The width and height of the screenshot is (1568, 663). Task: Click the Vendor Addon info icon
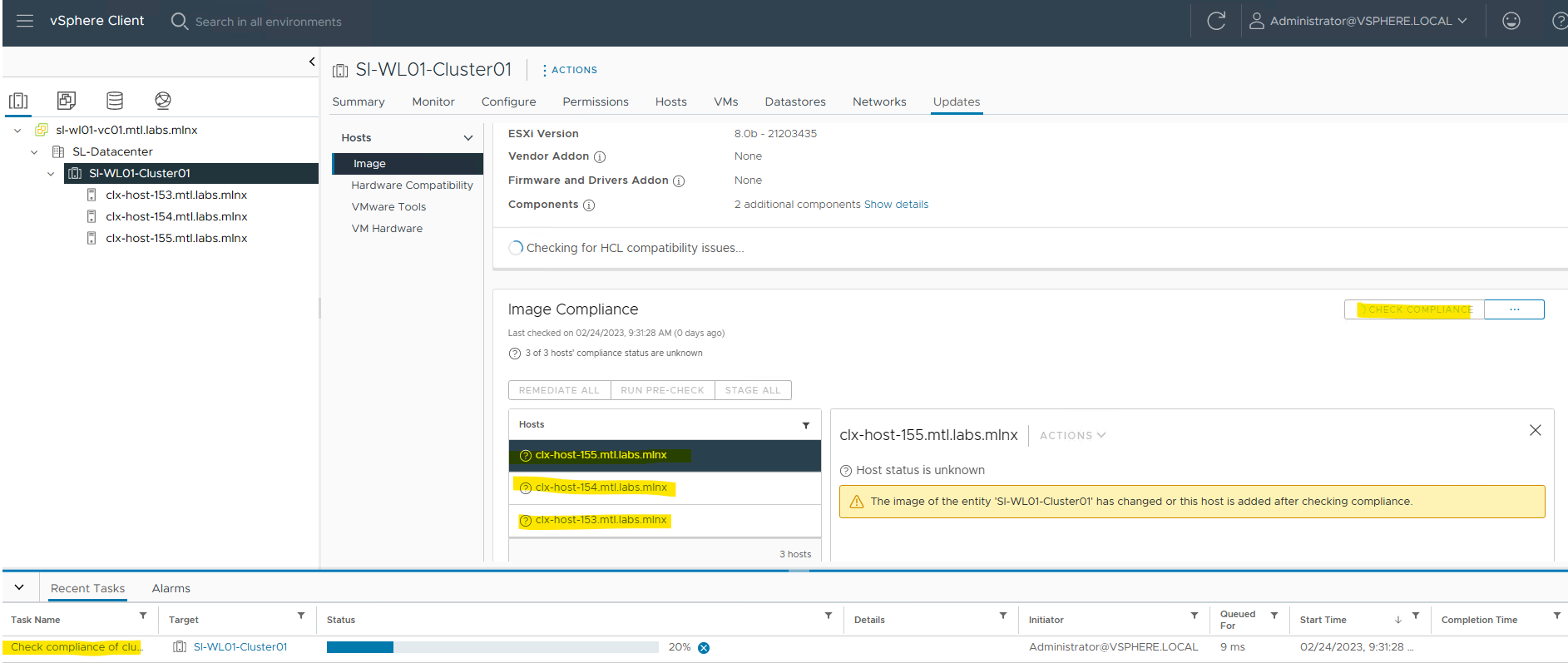(600, 157)
